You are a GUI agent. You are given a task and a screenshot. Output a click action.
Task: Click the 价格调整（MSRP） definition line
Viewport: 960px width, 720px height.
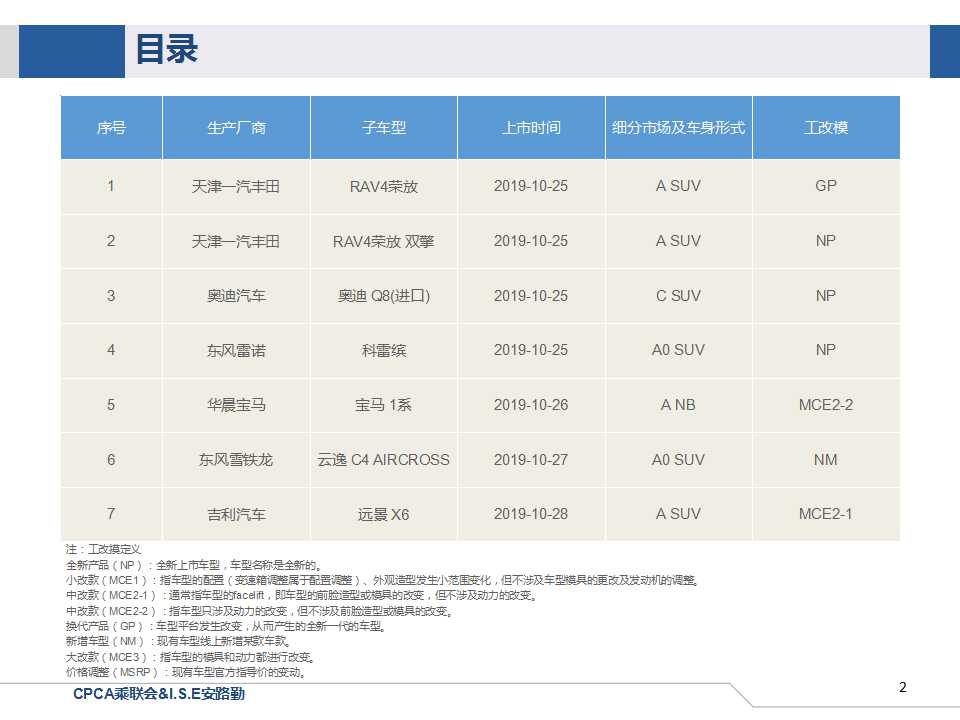pyautogui.click(x=186, y=673)
